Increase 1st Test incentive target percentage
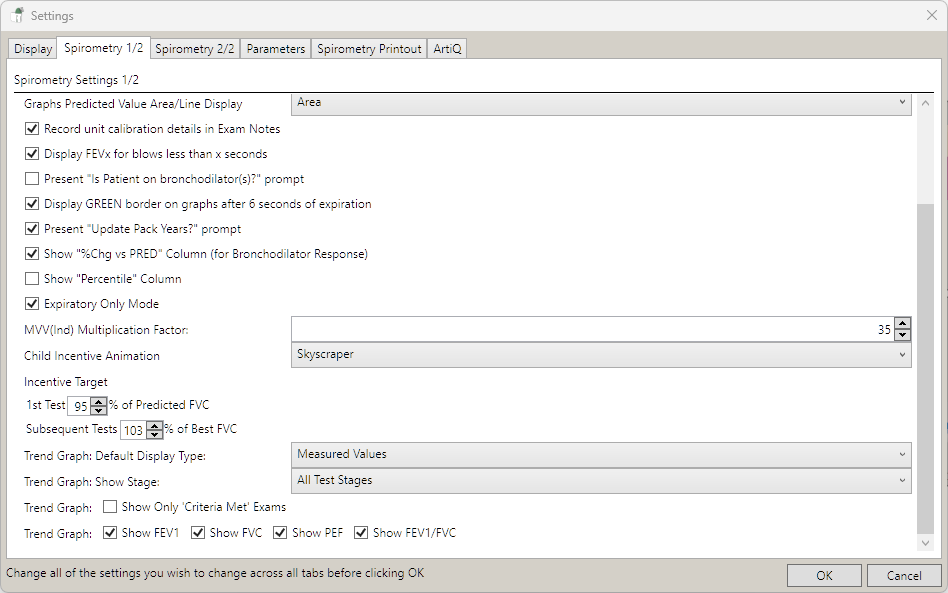The width and height of the screenshot is (948, 593). [98, 401]
